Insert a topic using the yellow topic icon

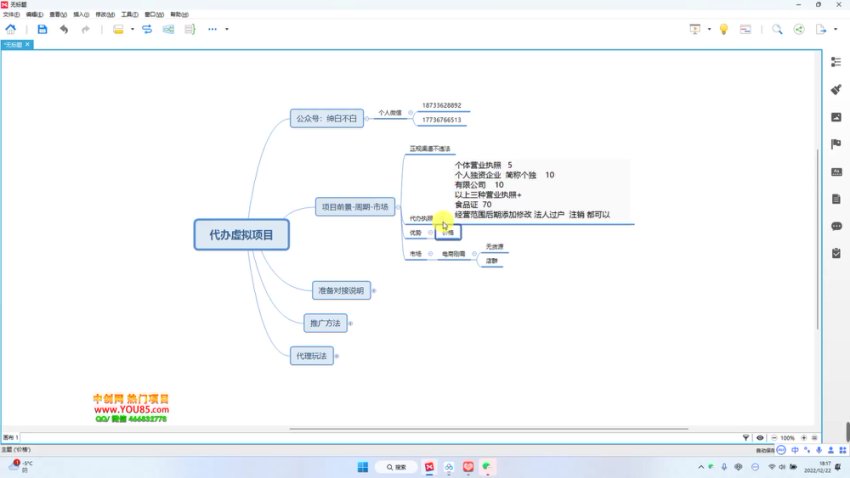[x=118, y=29]
